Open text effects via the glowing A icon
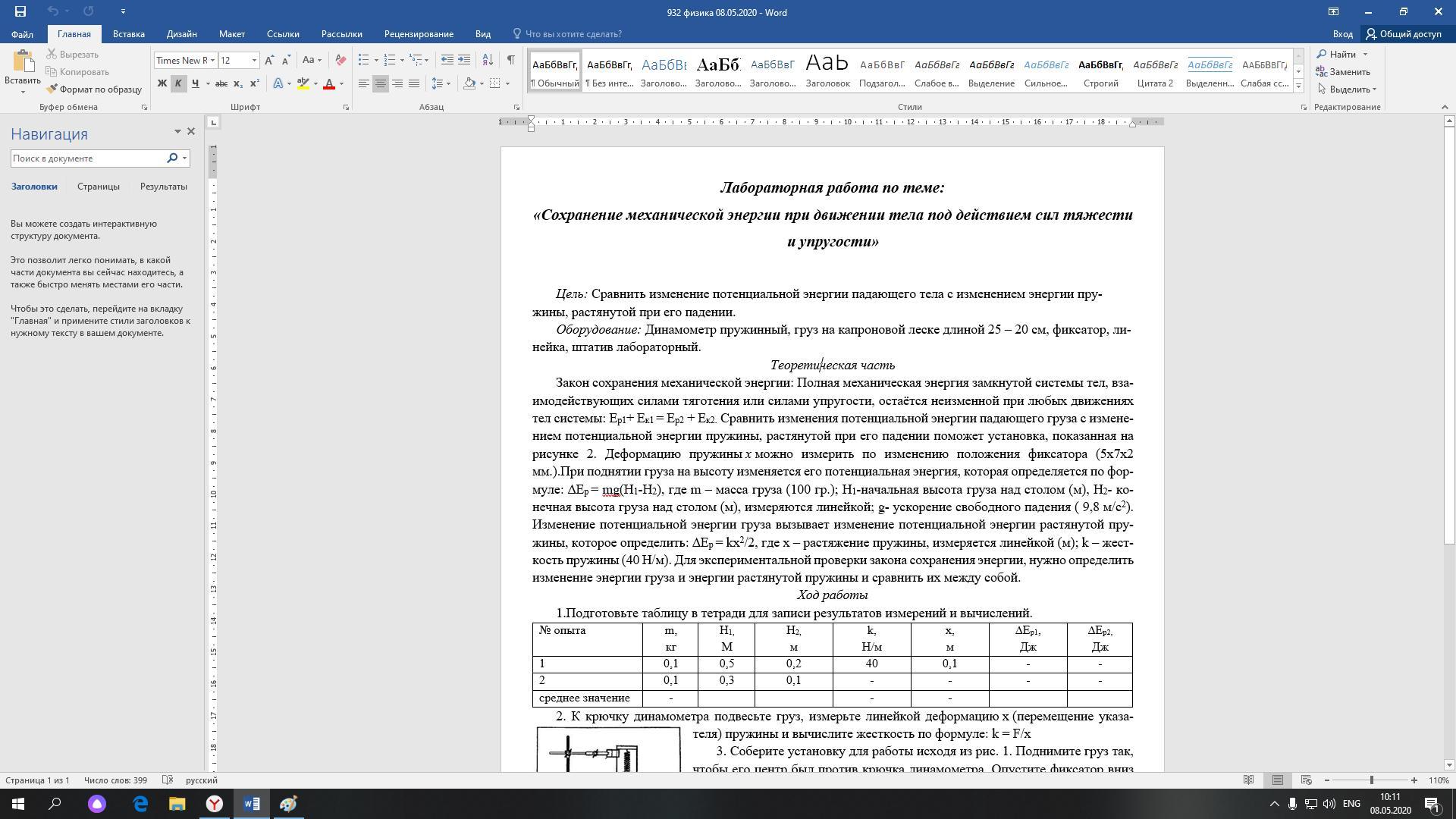This screenshot has height=819, width=1456. (x=278, y=83)
